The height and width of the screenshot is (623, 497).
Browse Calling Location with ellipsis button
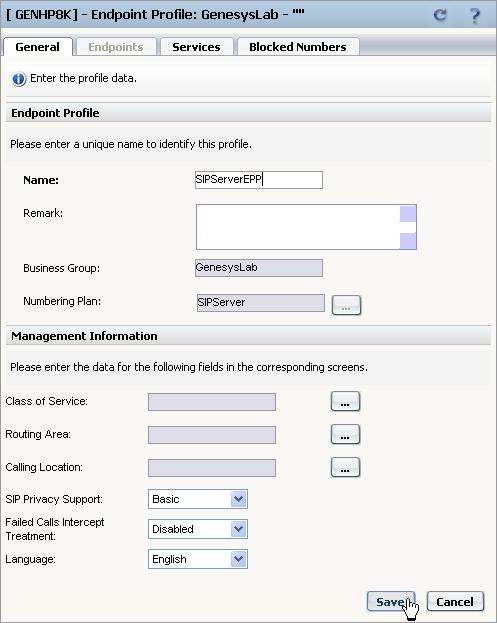click(345, 467)
